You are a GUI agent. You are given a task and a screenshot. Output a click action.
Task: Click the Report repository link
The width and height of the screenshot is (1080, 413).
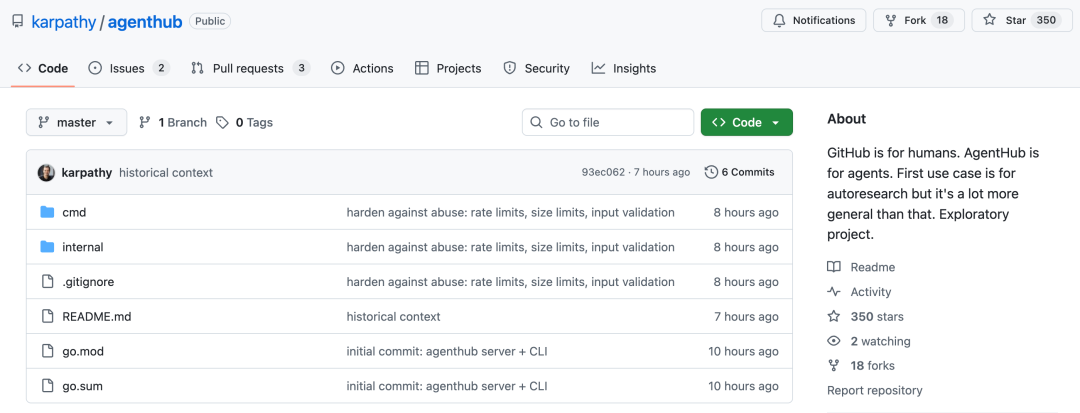coord(874,390)
